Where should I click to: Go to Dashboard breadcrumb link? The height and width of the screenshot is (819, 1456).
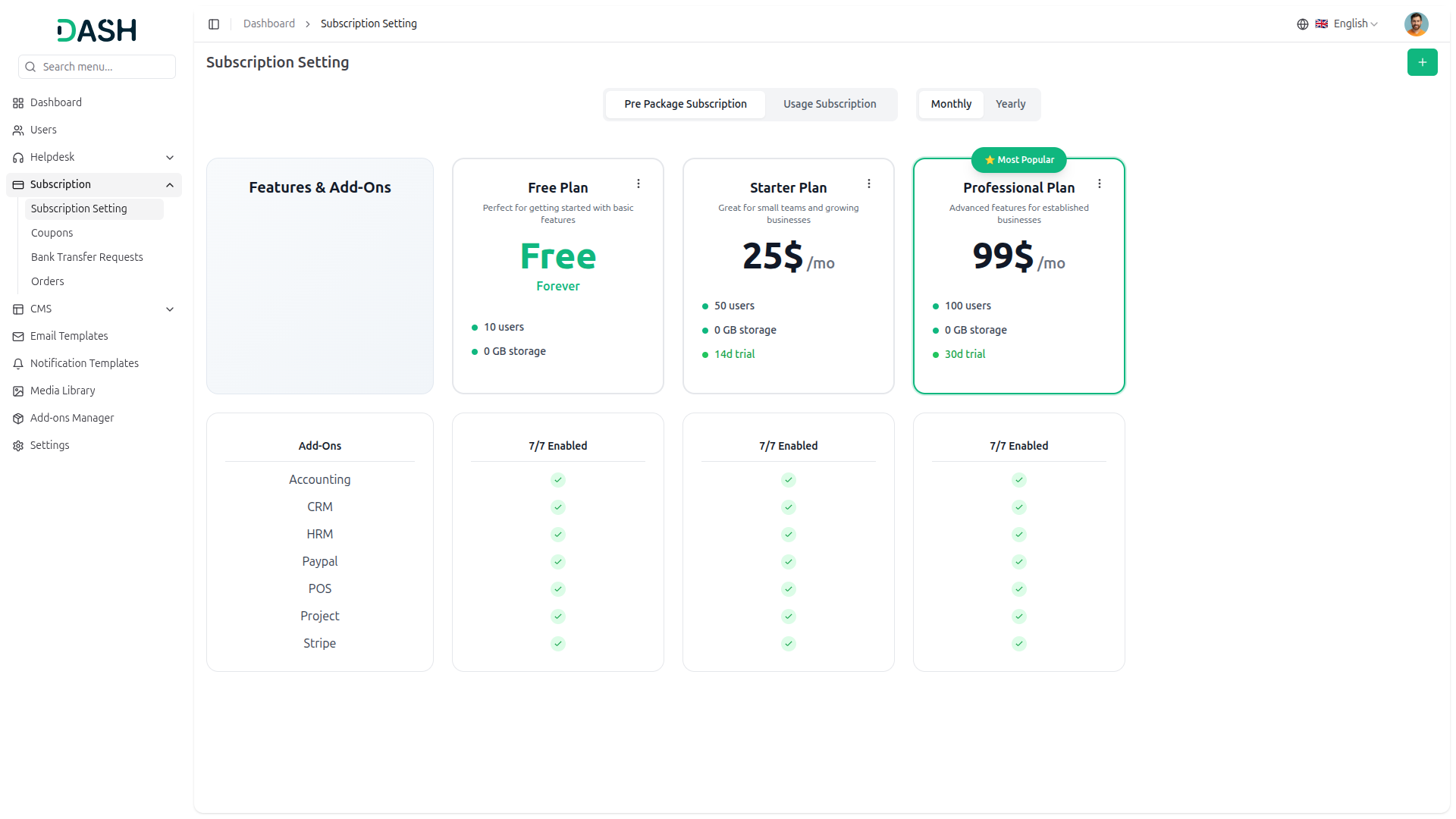269,24
